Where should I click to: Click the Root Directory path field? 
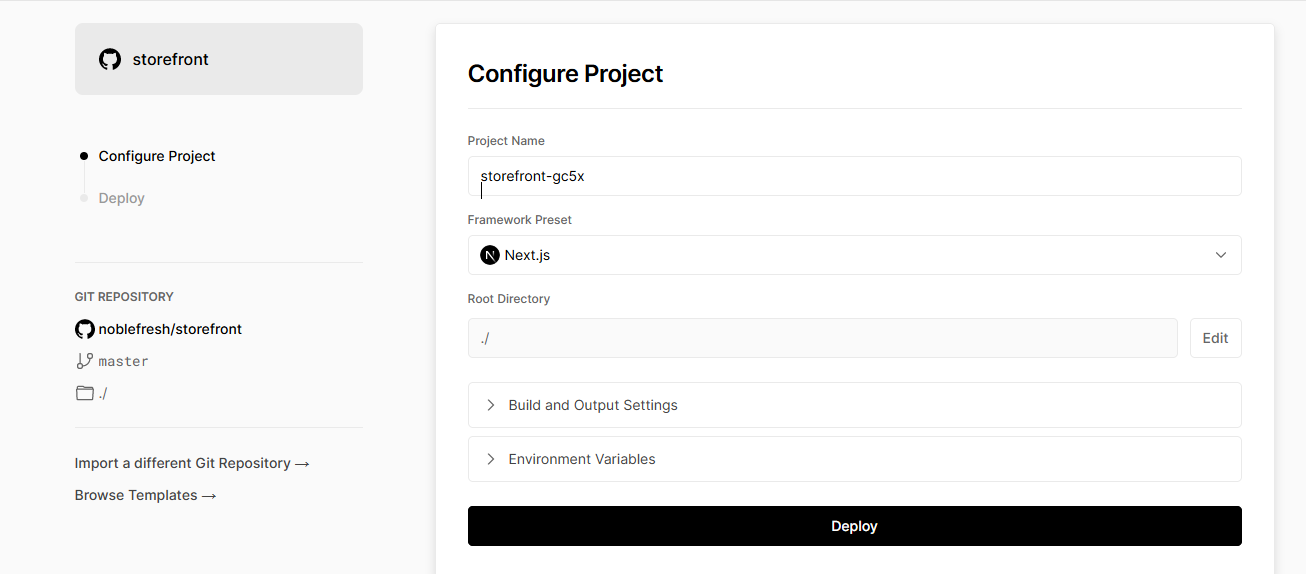[823, 338]
